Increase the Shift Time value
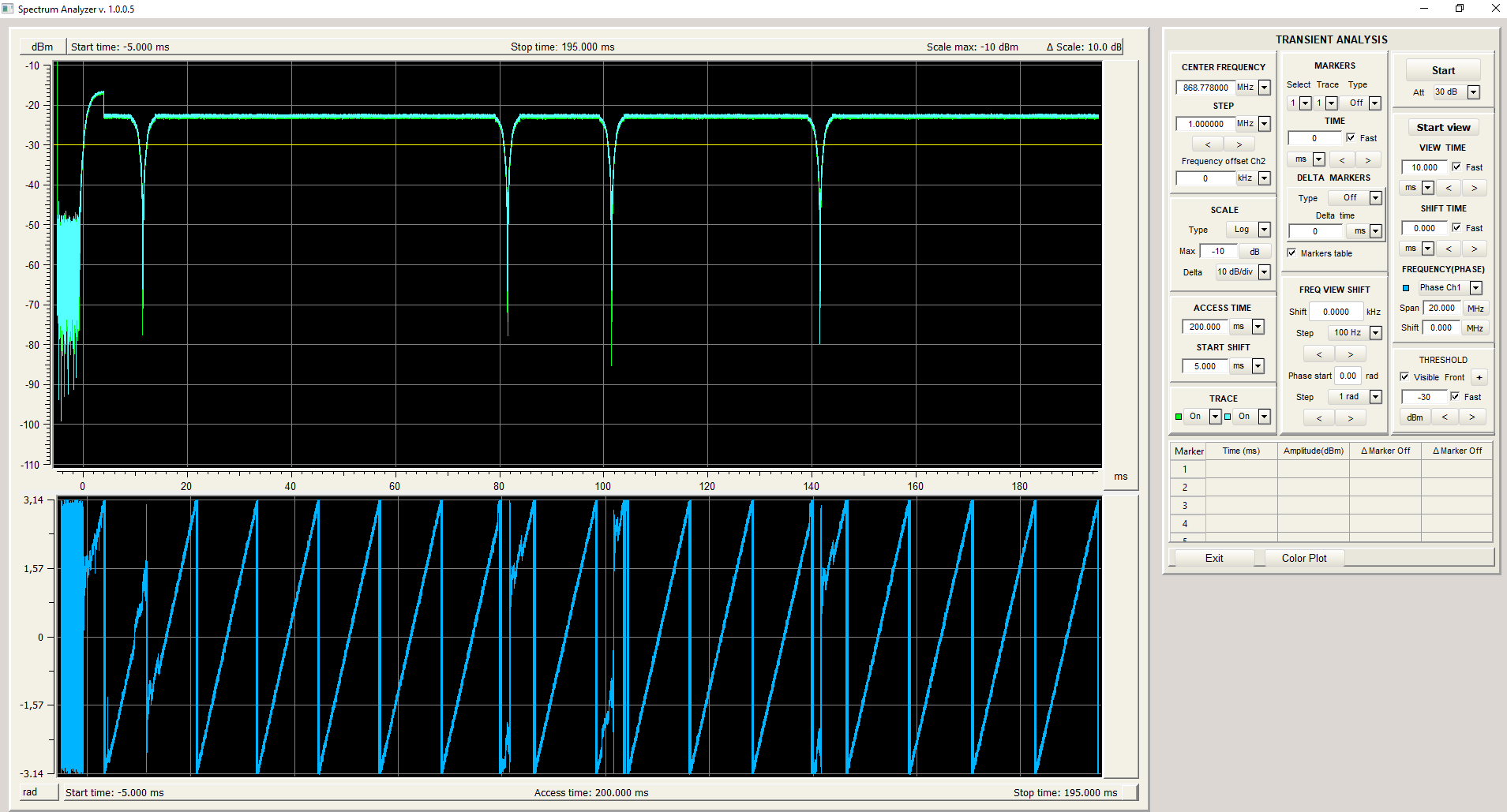Screen dimensions: 1507x812 point(1474,249)
